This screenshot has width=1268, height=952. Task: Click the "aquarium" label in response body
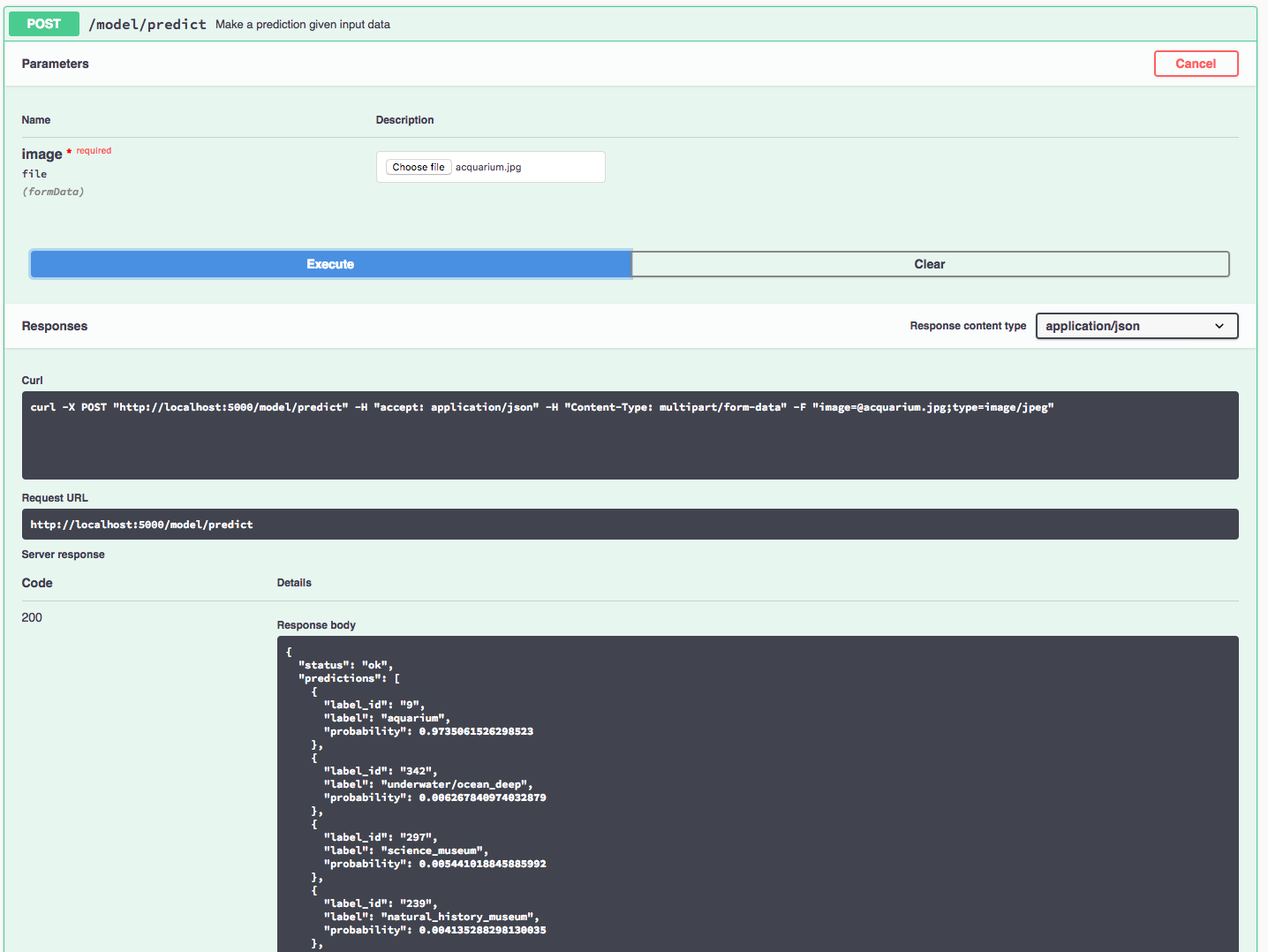(415, 718)
